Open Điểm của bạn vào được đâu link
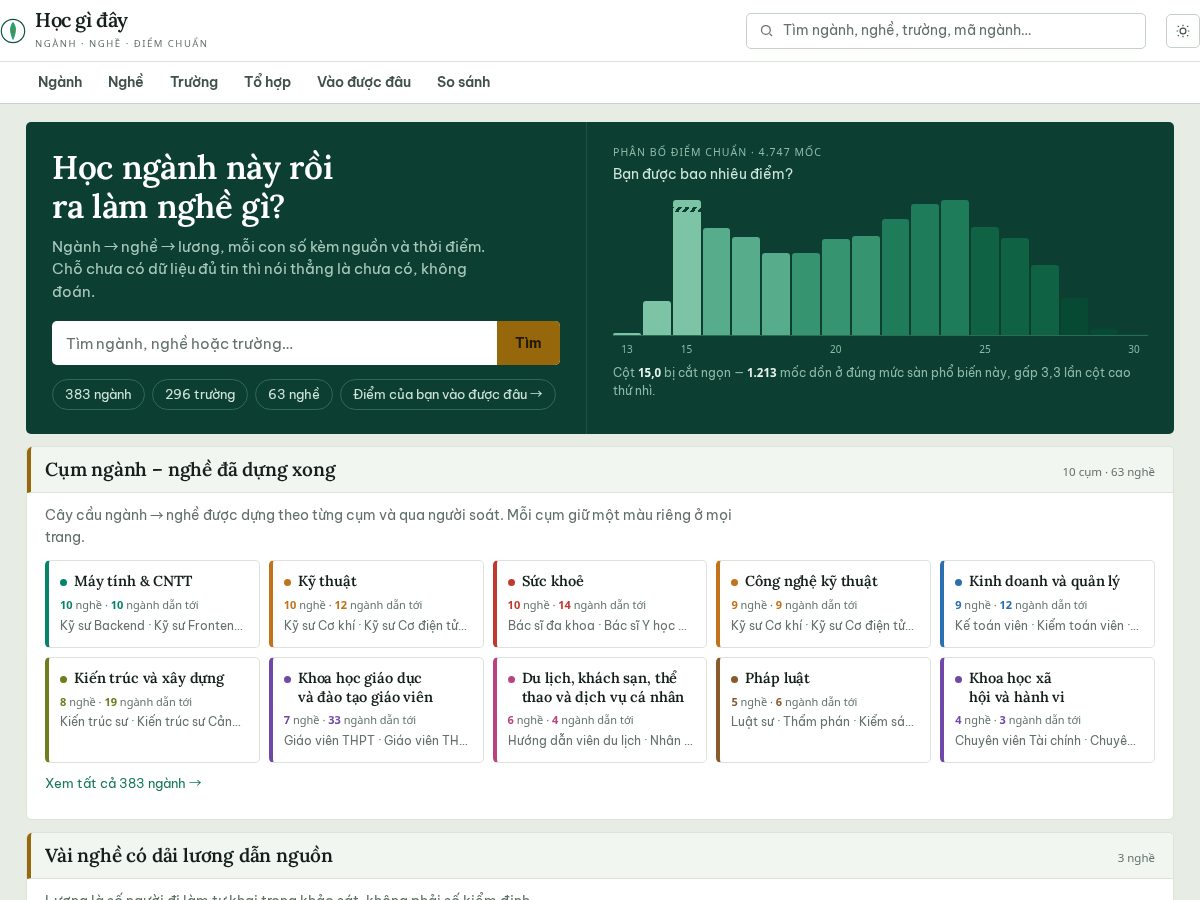The width and height of the screenshot is (1200, 900). click(x=448, y=394)
